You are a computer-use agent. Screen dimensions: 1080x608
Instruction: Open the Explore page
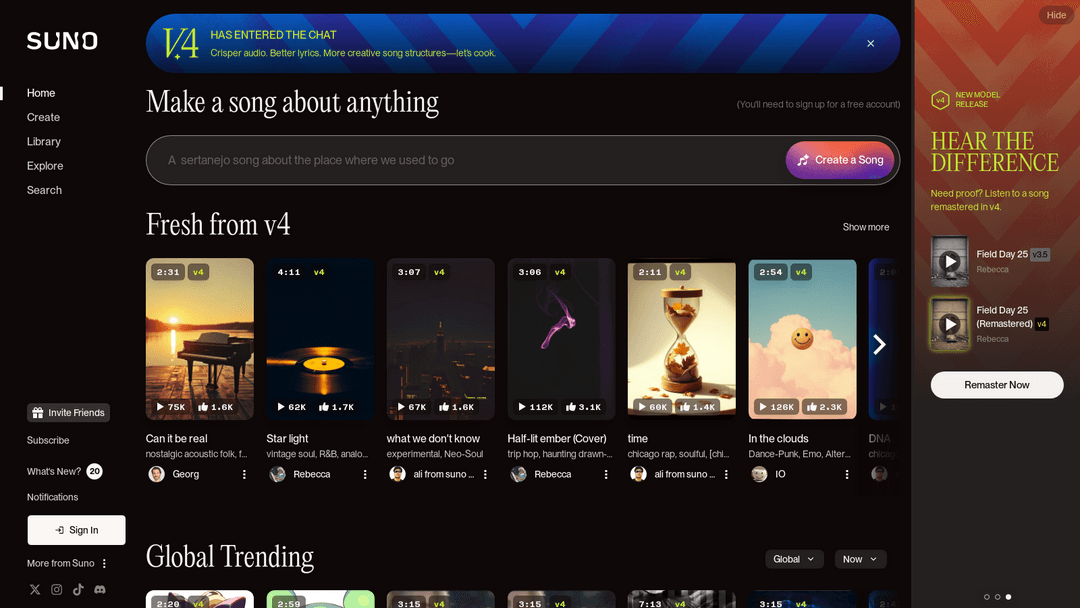[x=45, y=166]
